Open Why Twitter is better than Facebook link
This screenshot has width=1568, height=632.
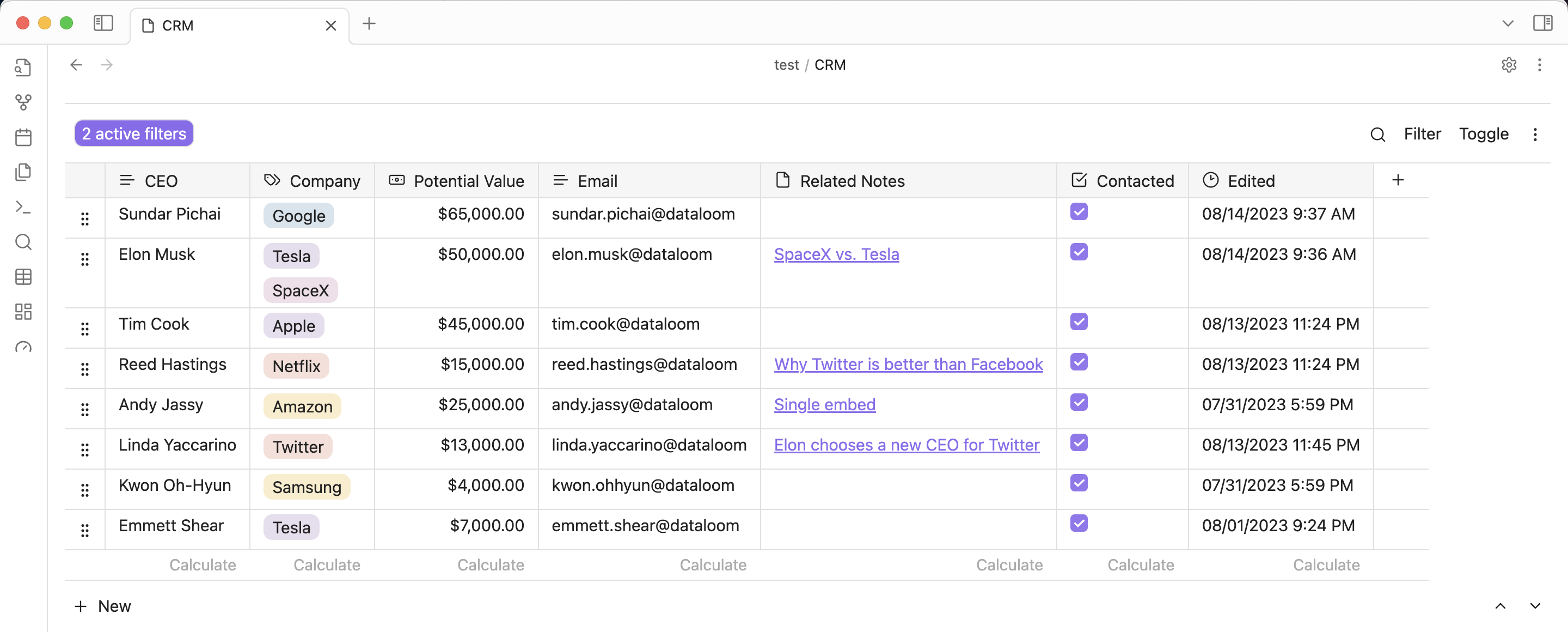click(x=908, y=364)
